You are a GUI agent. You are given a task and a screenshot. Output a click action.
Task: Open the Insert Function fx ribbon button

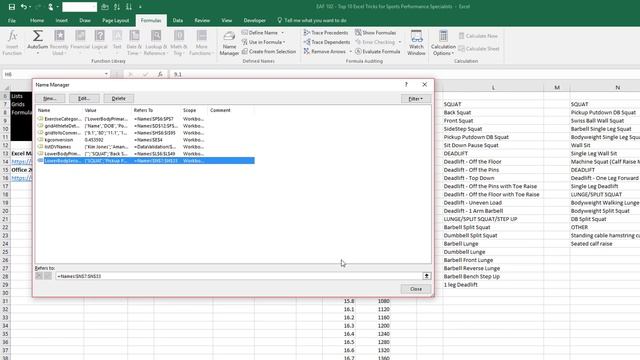pos(12,42)
